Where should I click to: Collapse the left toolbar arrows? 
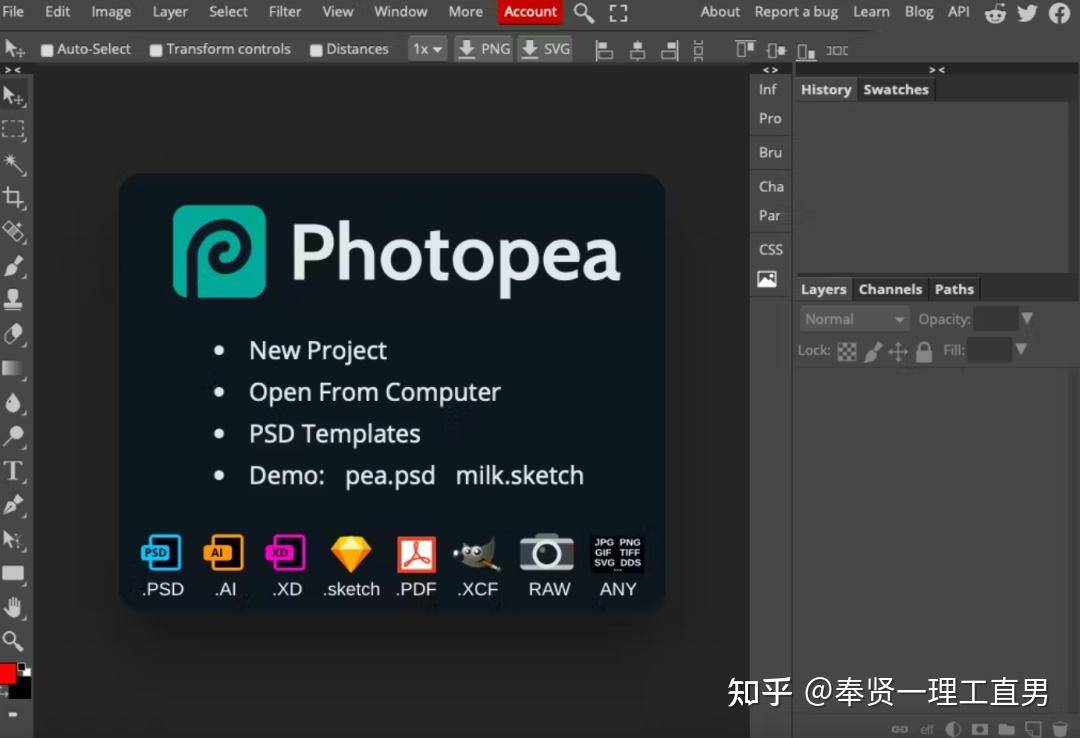click(x=12, y=70)
